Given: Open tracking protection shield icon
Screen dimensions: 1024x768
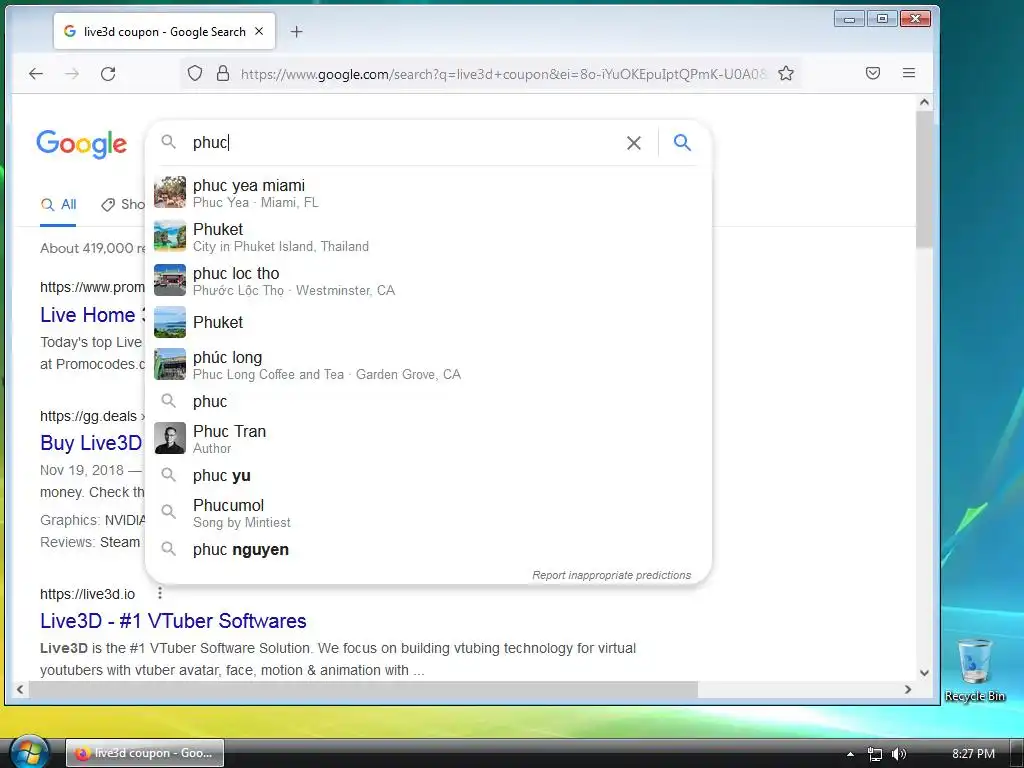Looking at the screenshot, I should (195, 73).
